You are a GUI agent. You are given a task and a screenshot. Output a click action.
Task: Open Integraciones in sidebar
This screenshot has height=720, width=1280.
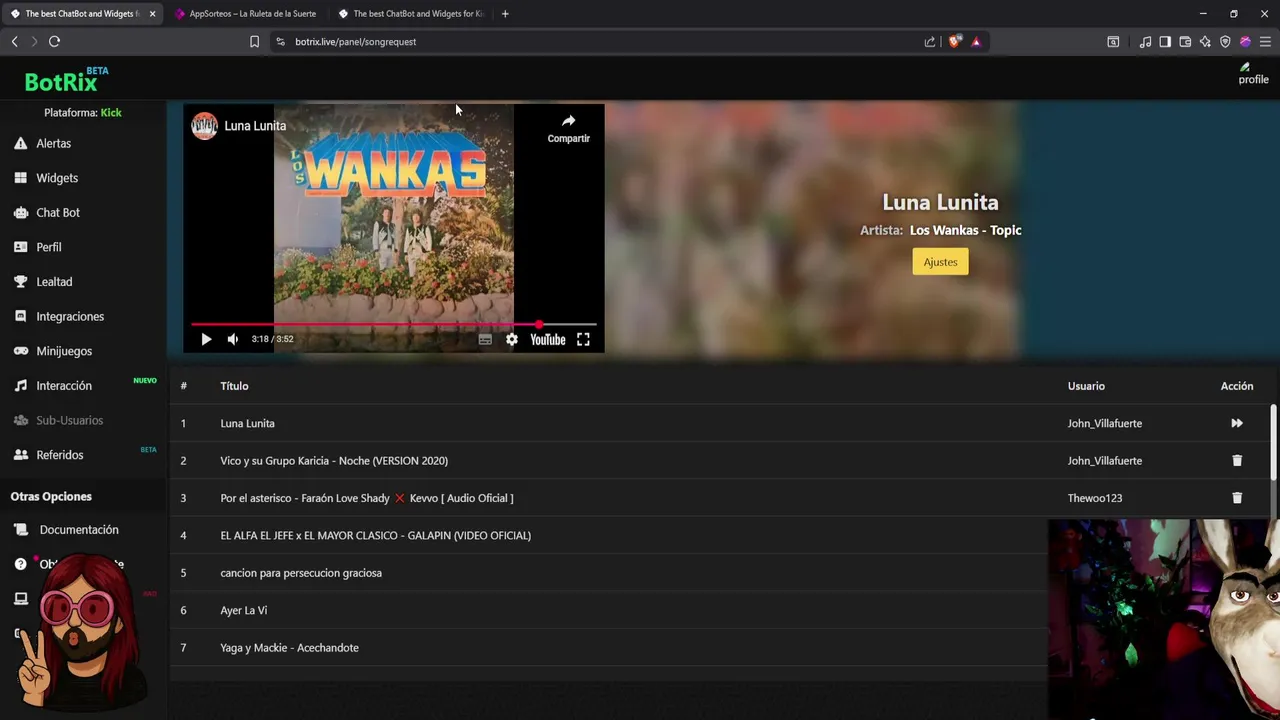tap(70, 316)
